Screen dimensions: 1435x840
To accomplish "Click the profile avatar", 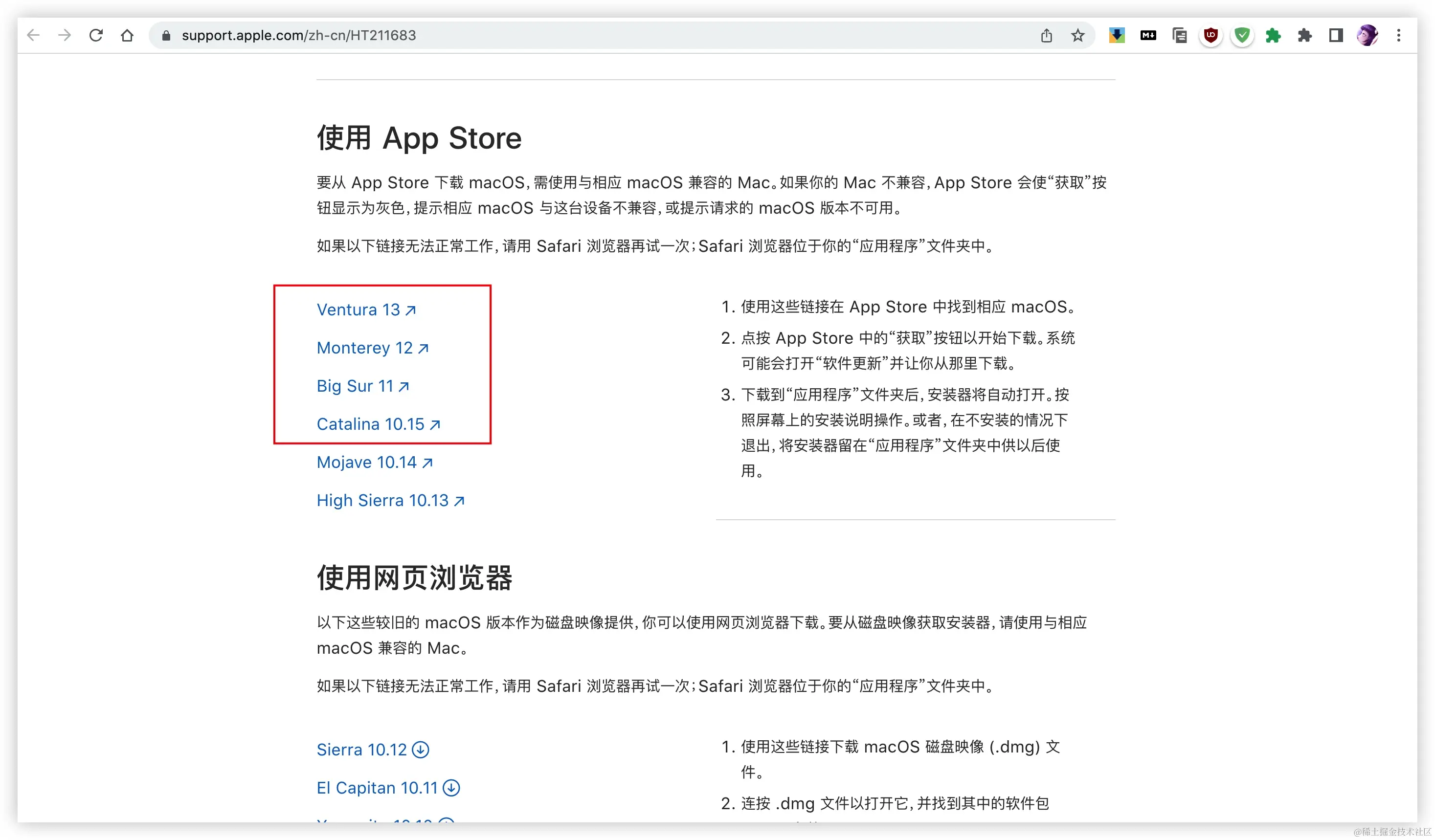I will [x=1367, y=35].
